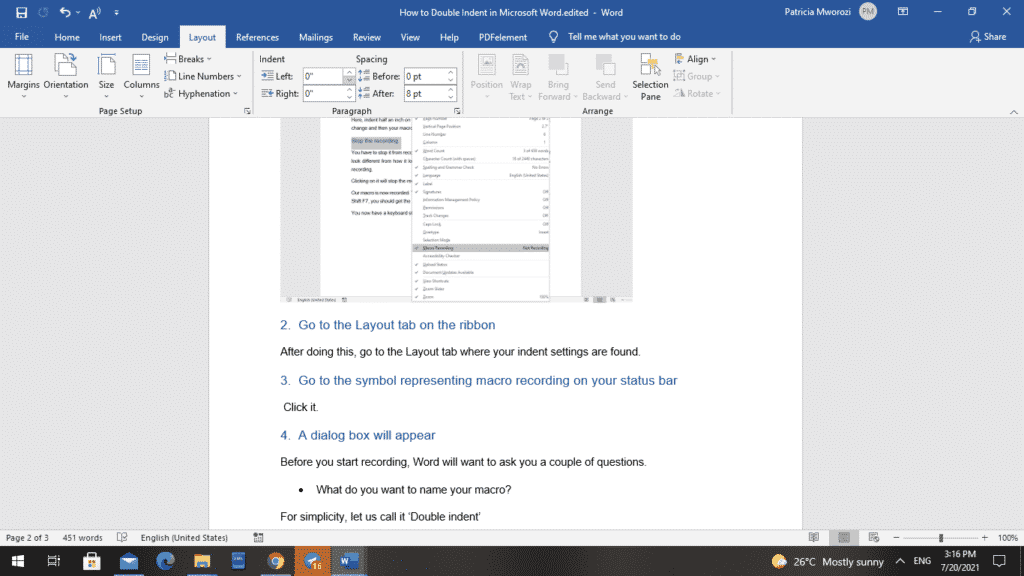Switch to the Mailings tab
Image resolution: width=1024 pixels, height=576 pixels.
point(316,37)
